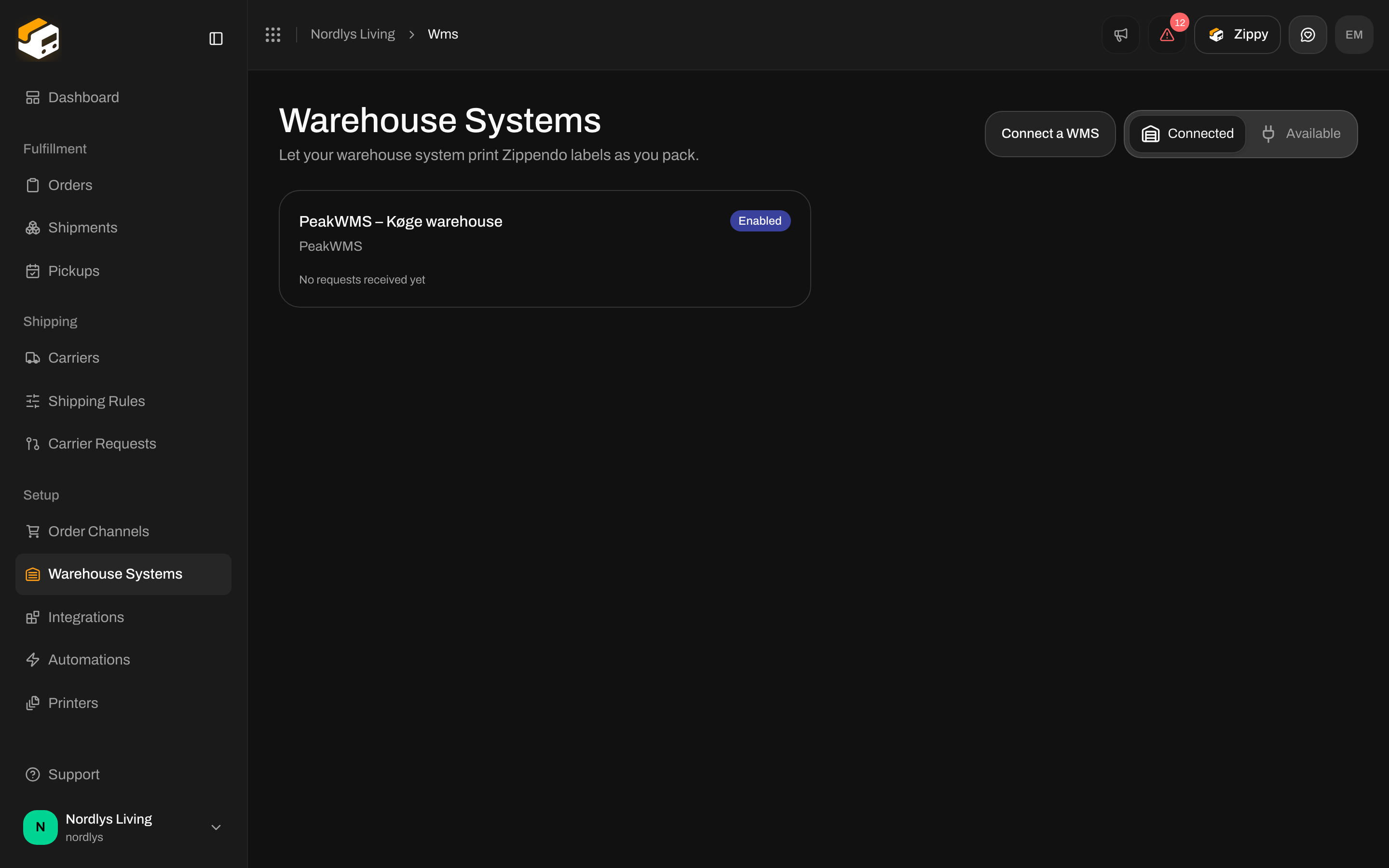Click the Integrations blocks icon

coord(33,618)
